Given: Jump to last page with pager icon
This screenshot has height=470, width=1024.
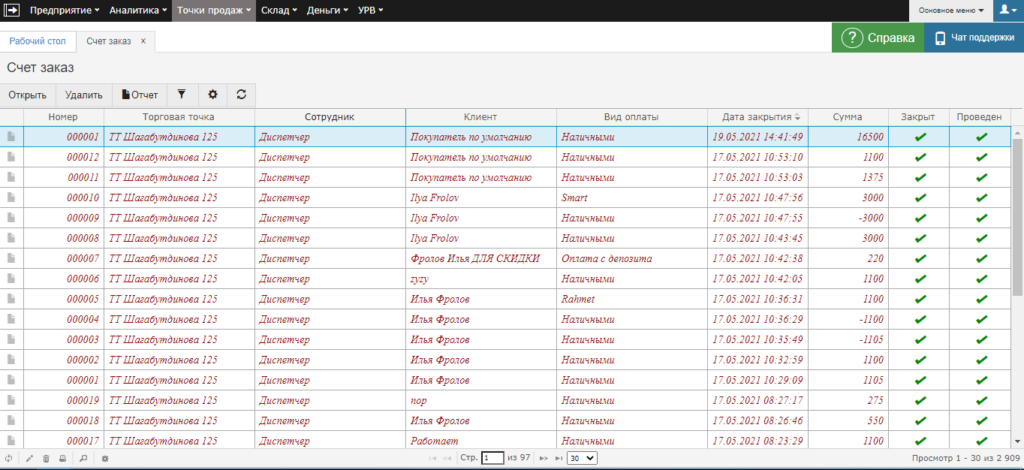Looking at the screenshot, I should pos(558,458).
